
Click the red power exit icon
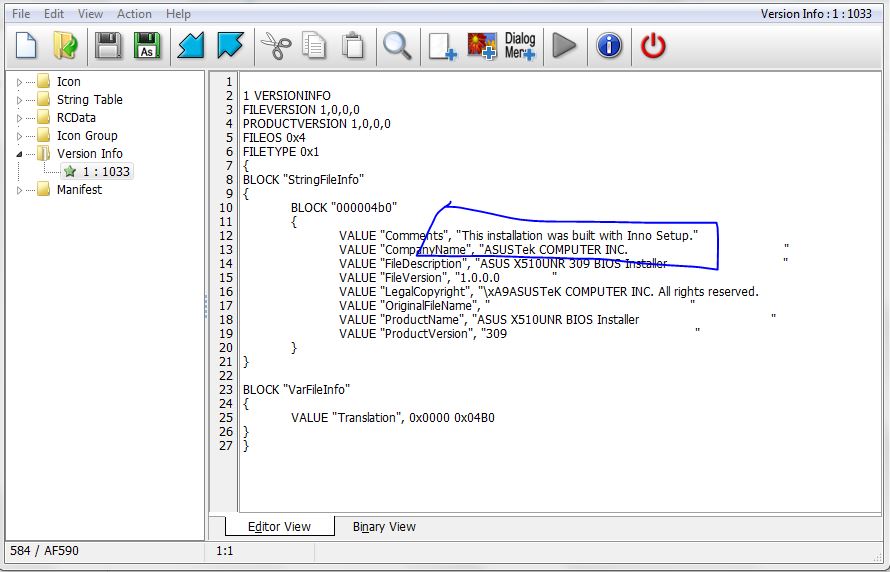(x=653, y=45)
